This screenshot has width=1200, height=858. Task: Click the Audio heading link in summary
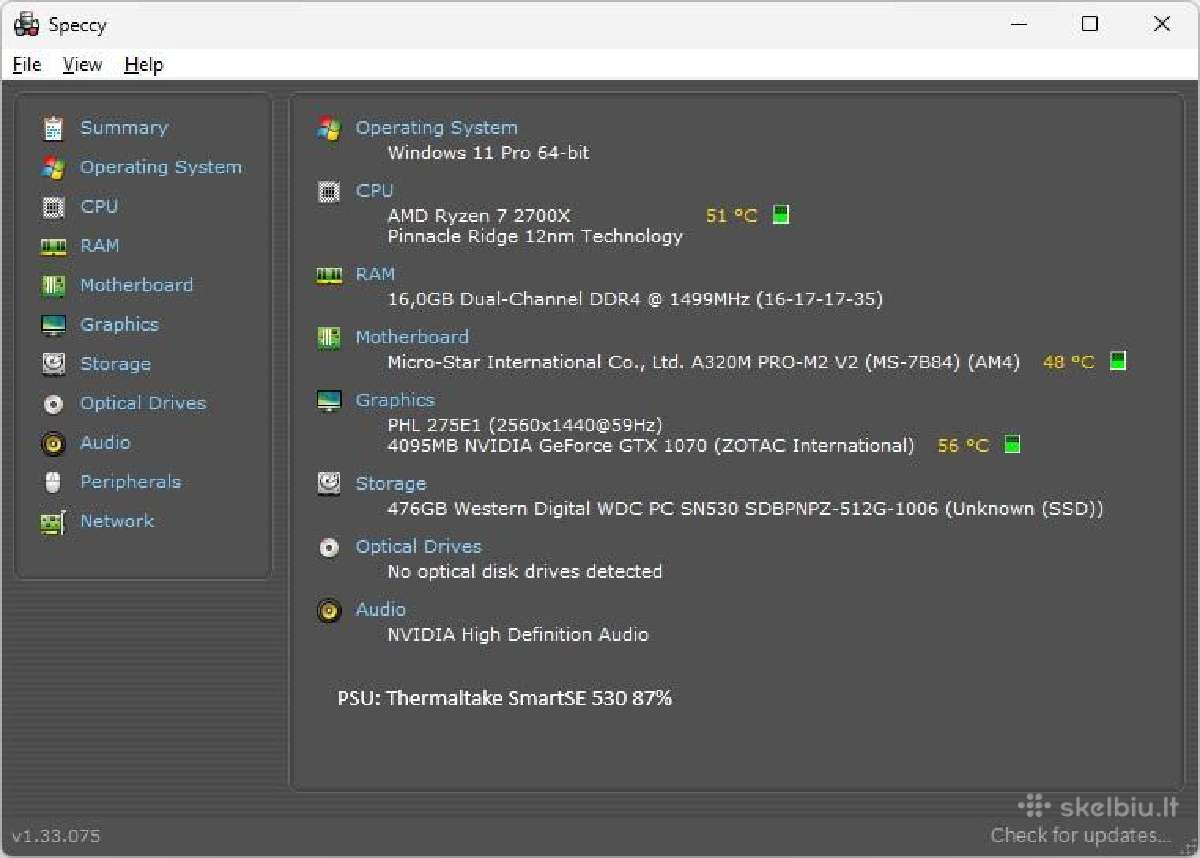381,609
